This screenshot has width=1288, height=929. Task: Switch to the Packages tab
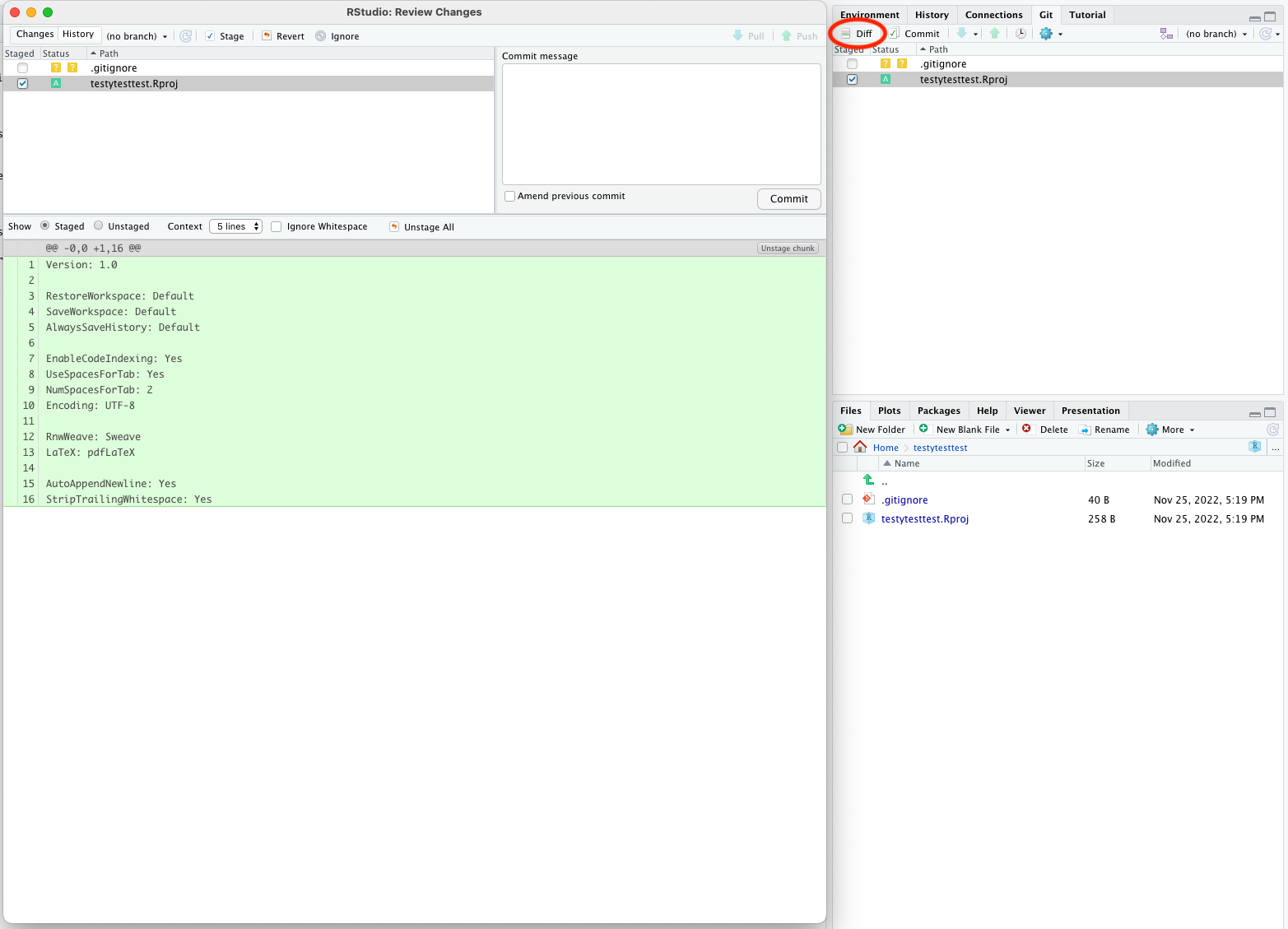point(938,411)
